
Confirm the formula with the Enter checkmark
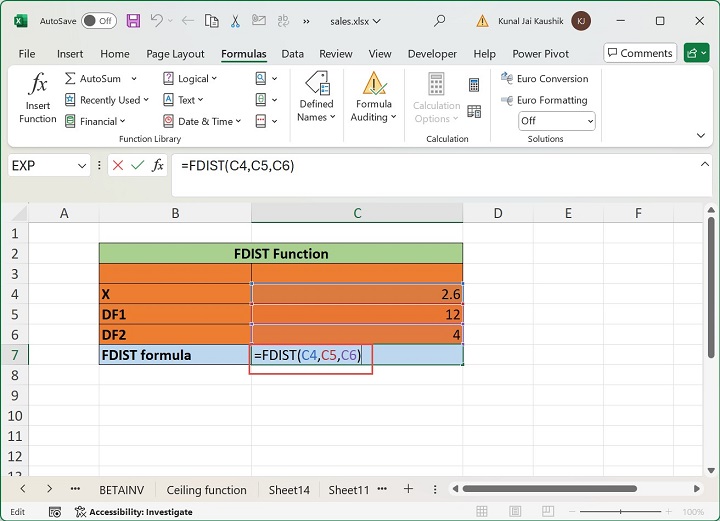tap(138, 165)
